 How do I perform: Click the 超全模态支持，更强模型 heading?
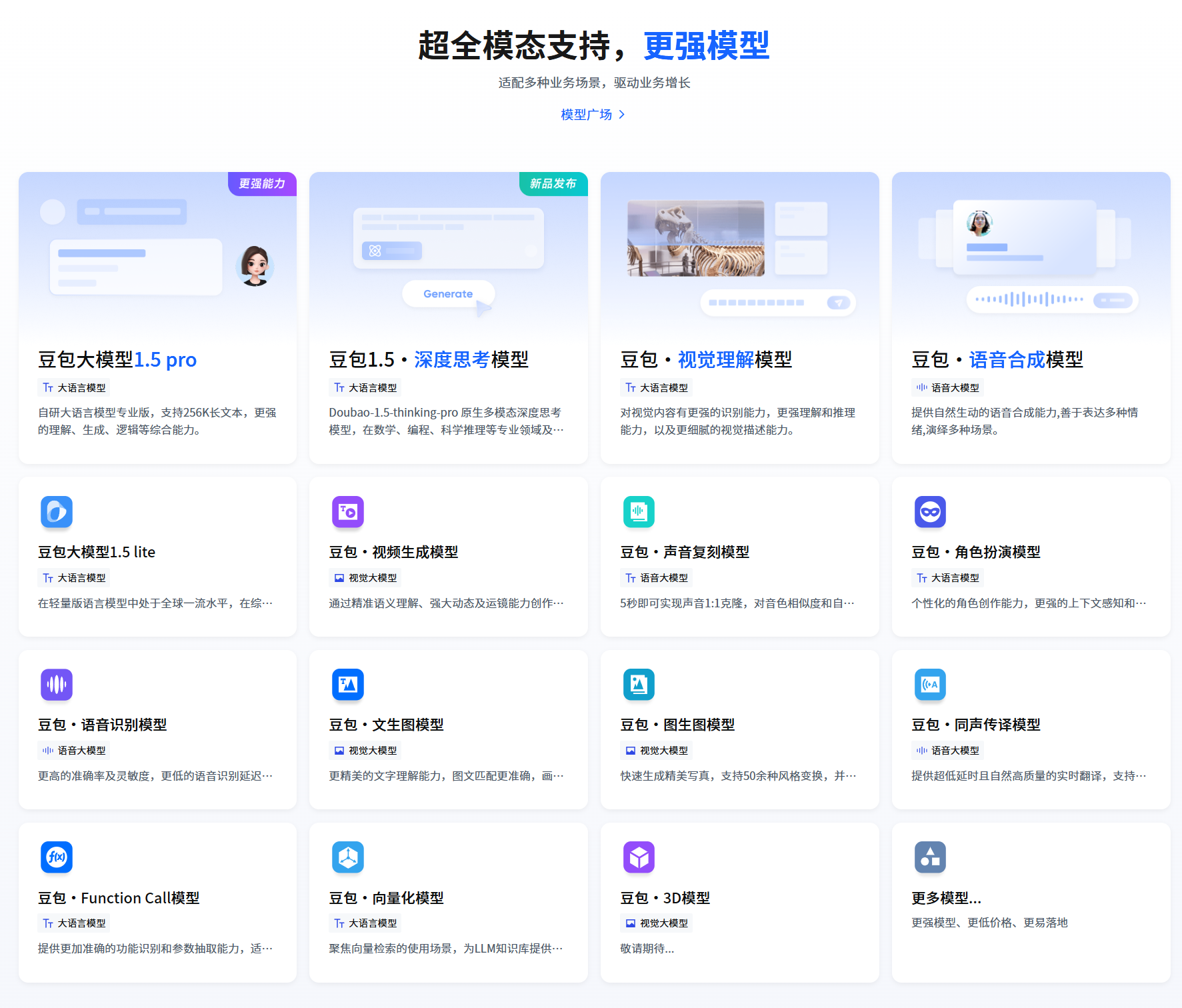coord(593,45)
